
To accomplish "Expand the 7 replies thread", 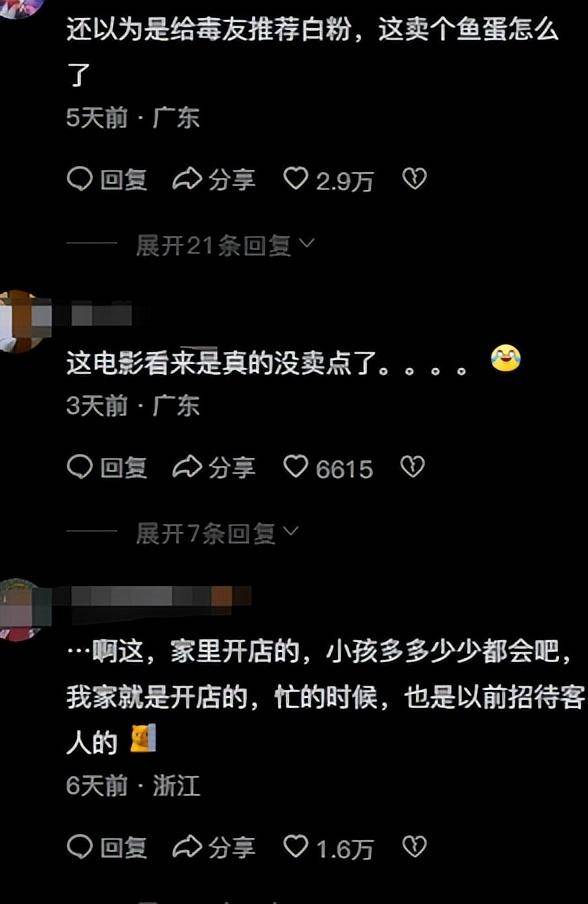I will pos(205,533).
